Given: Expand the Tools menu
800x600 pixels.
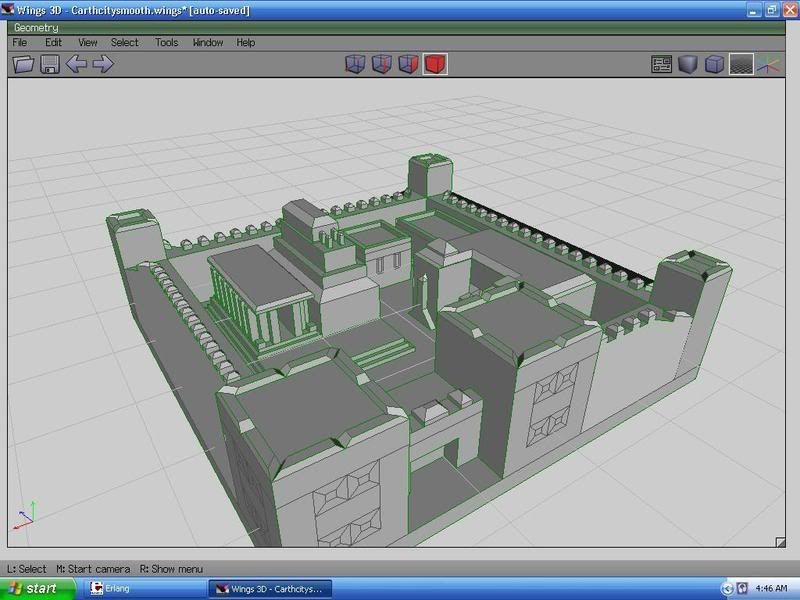Looking at the screenshot, I should pos(166,43).
